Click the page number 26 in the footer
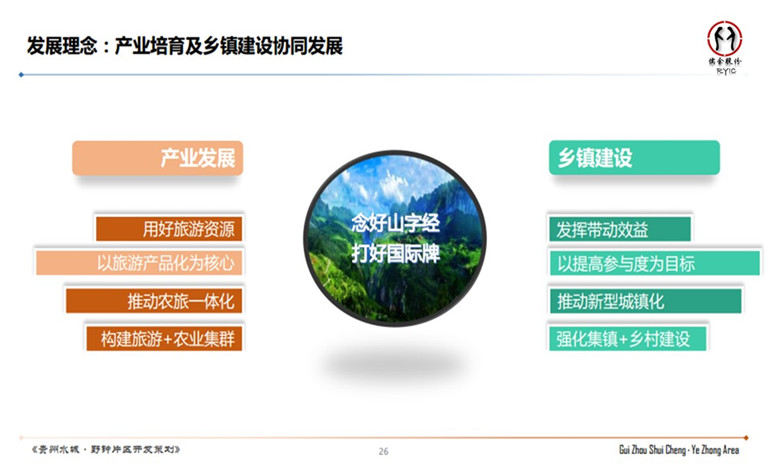 pyautogui.click(x=384, y=452)
